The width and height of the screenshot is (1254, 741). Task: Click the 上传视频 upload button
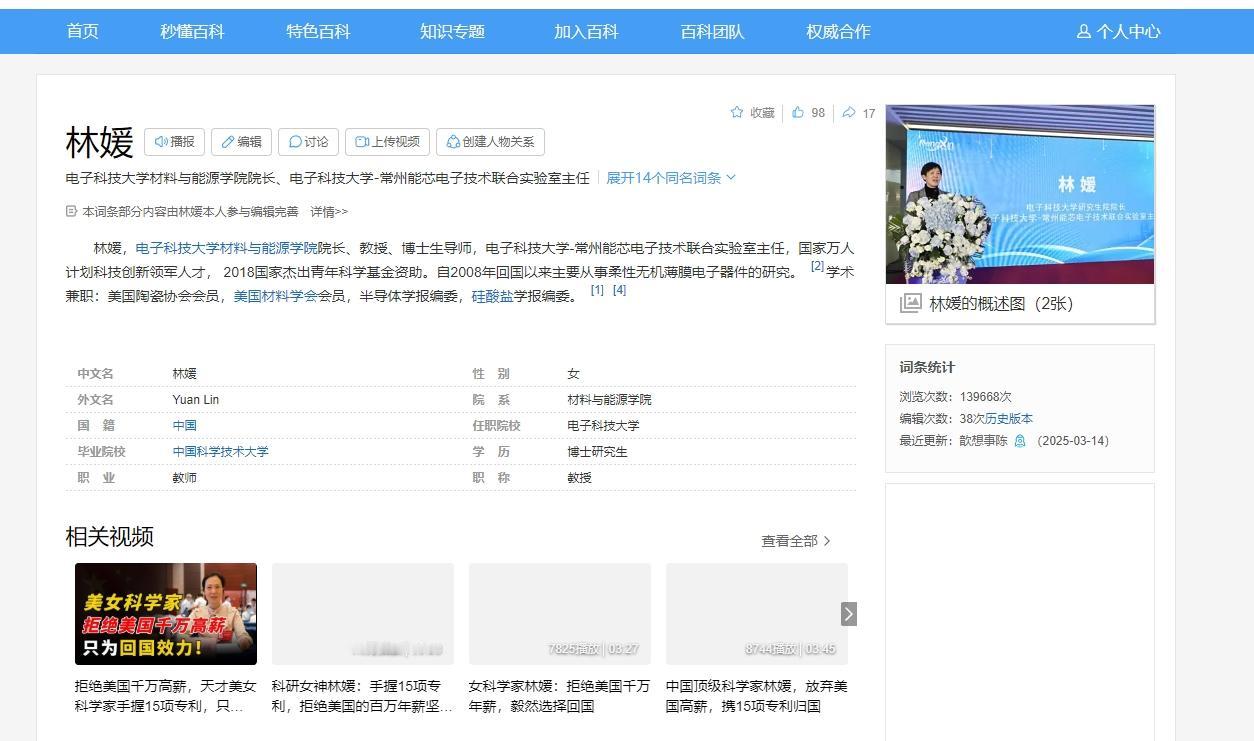point(387,142)
